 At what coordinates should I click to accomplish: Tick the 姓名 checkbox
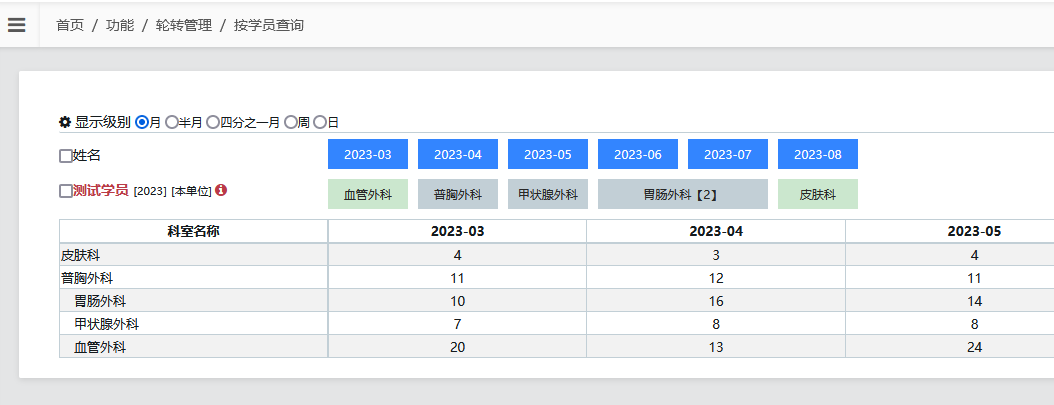[x=65, y=156]
